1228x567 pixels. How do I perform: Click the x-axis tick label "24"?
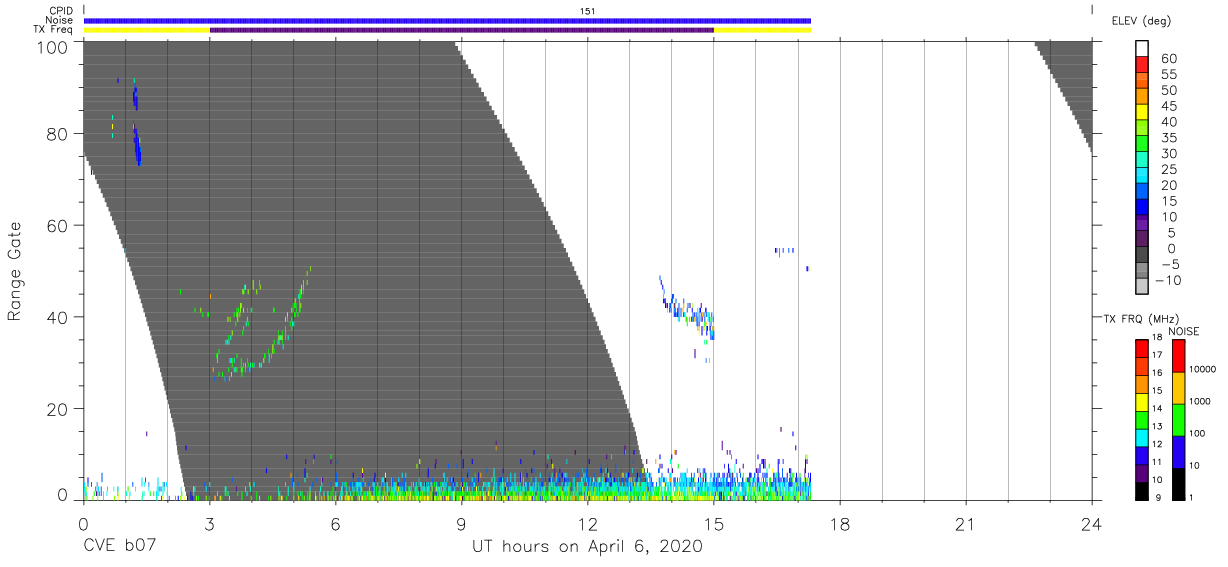(1092, 522)
